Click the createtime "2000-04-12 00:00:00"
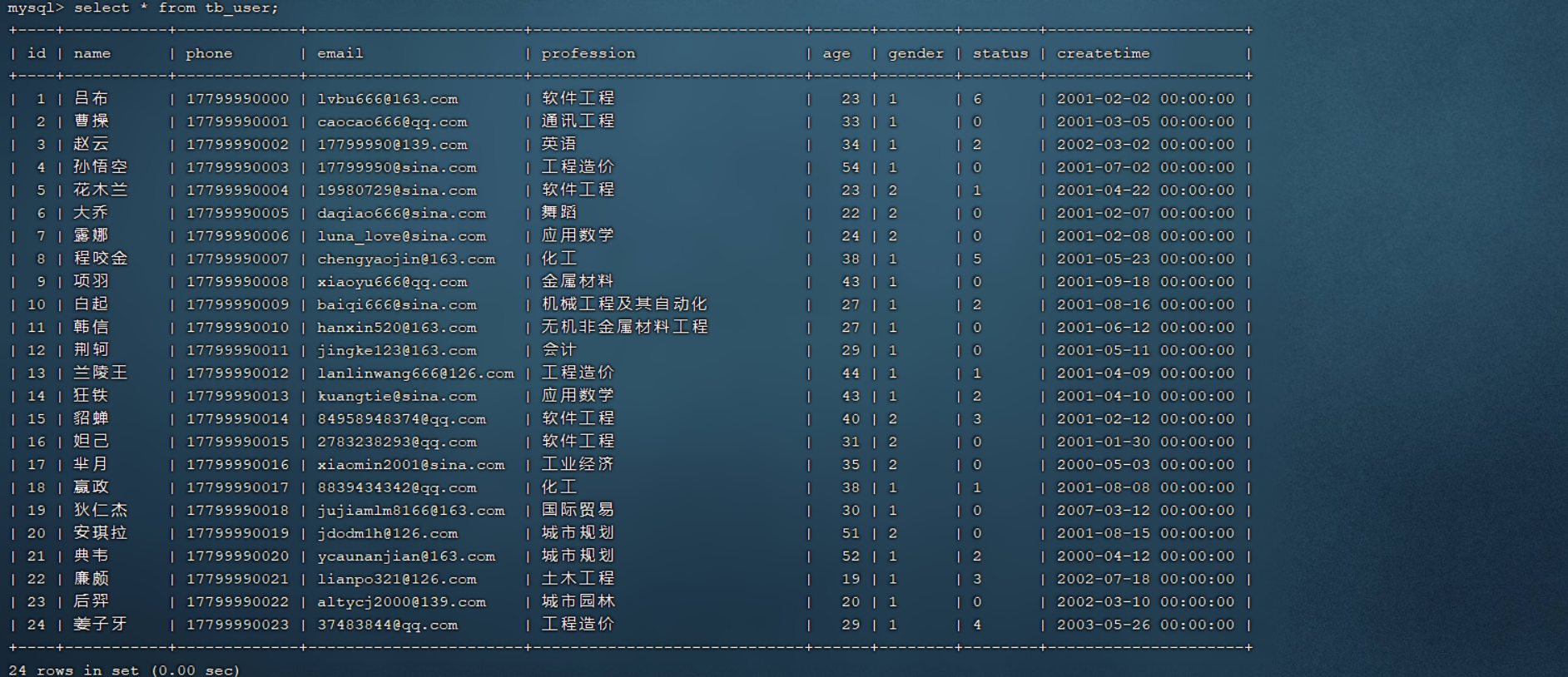1568x677 pixels. point(1145,556)
